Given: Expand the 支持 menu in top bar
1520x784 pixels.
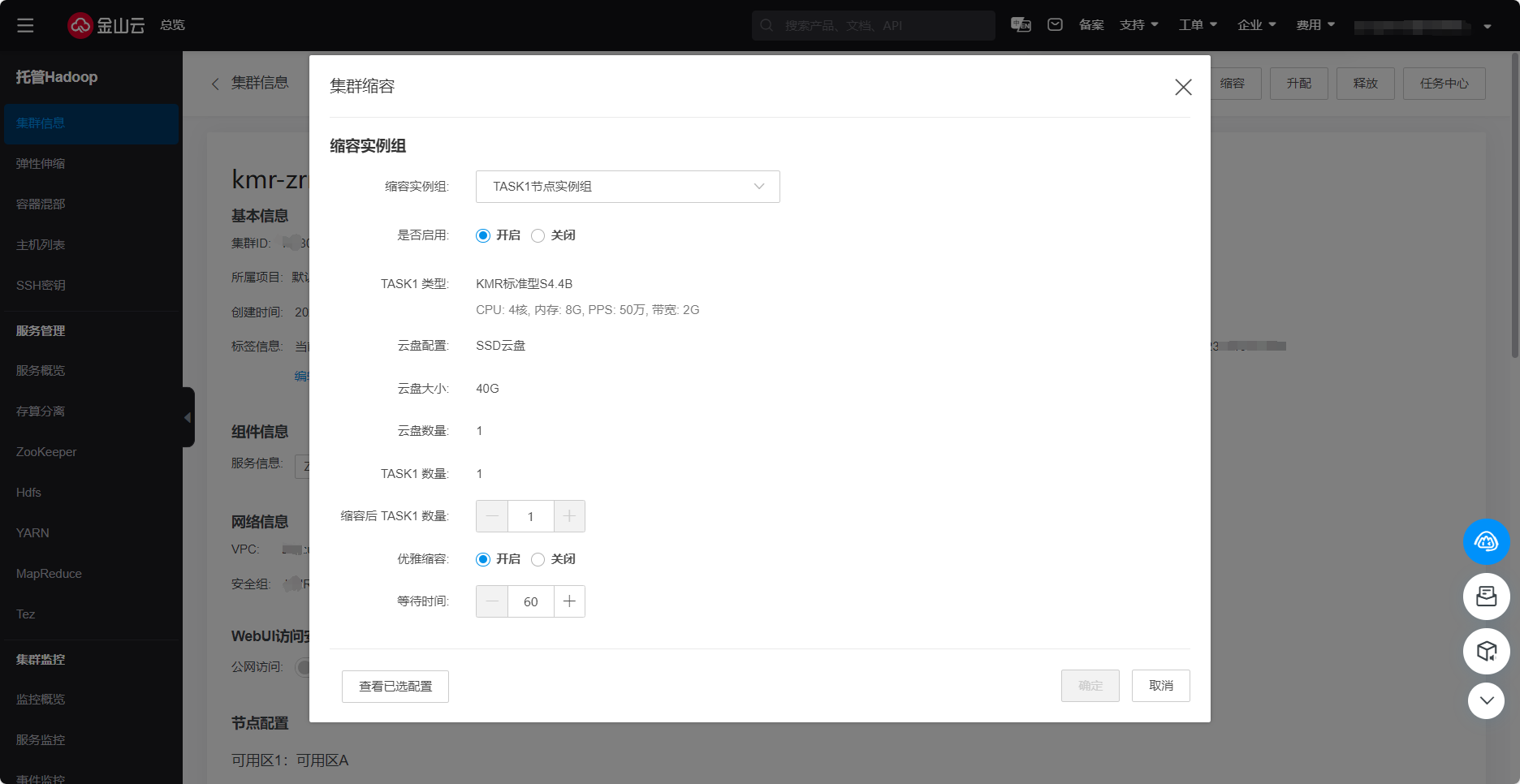Looking at the screenshot, I should pos(1138,25).
